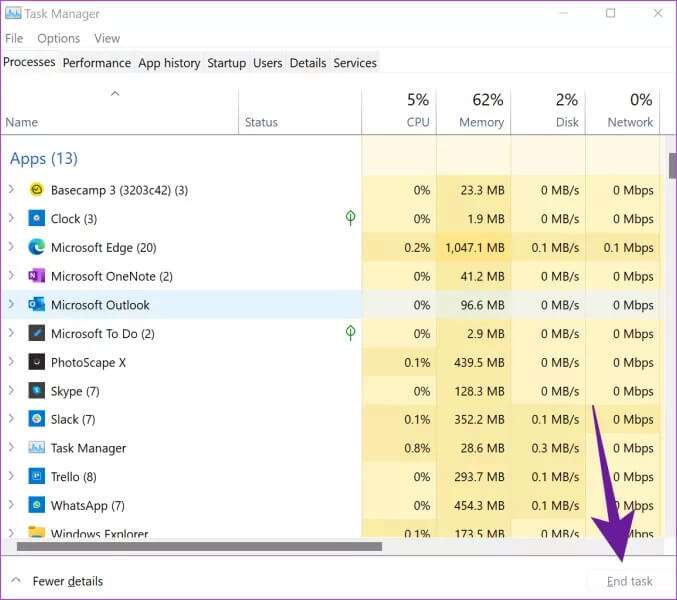Click the Task Manager process icon
The width and height of the screenshot is (677, 600).
[37, 448]
